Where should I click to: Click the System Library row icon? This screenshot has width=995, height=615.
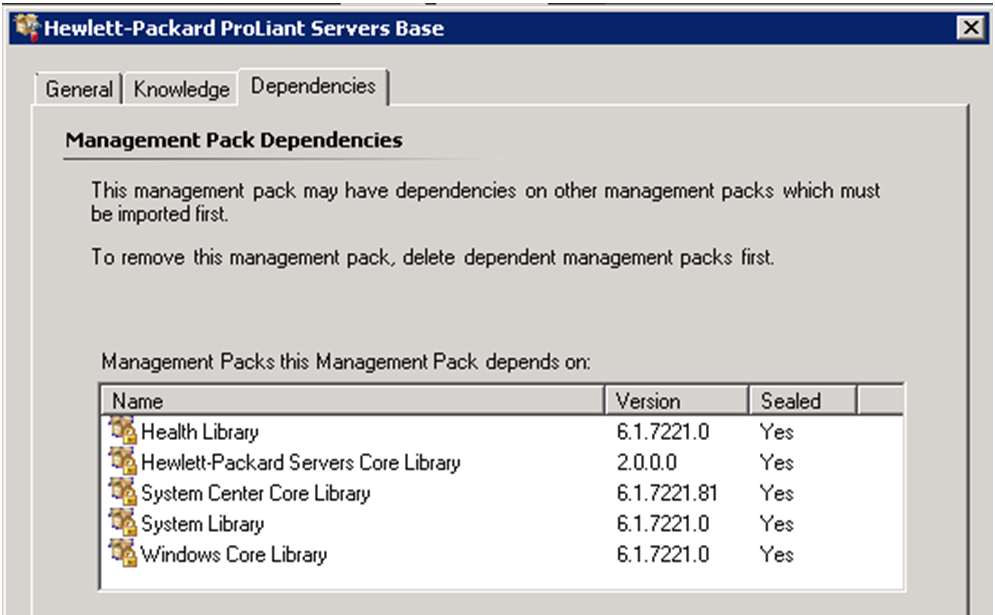tap(123, 524)
